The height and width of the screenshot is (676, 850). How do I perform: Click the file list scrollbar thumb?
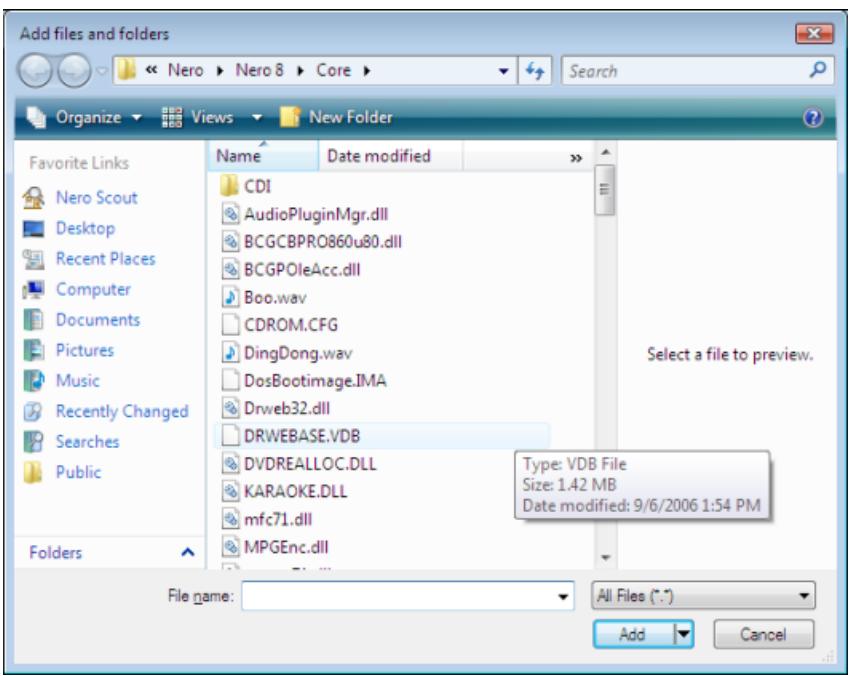click(604, 190)
